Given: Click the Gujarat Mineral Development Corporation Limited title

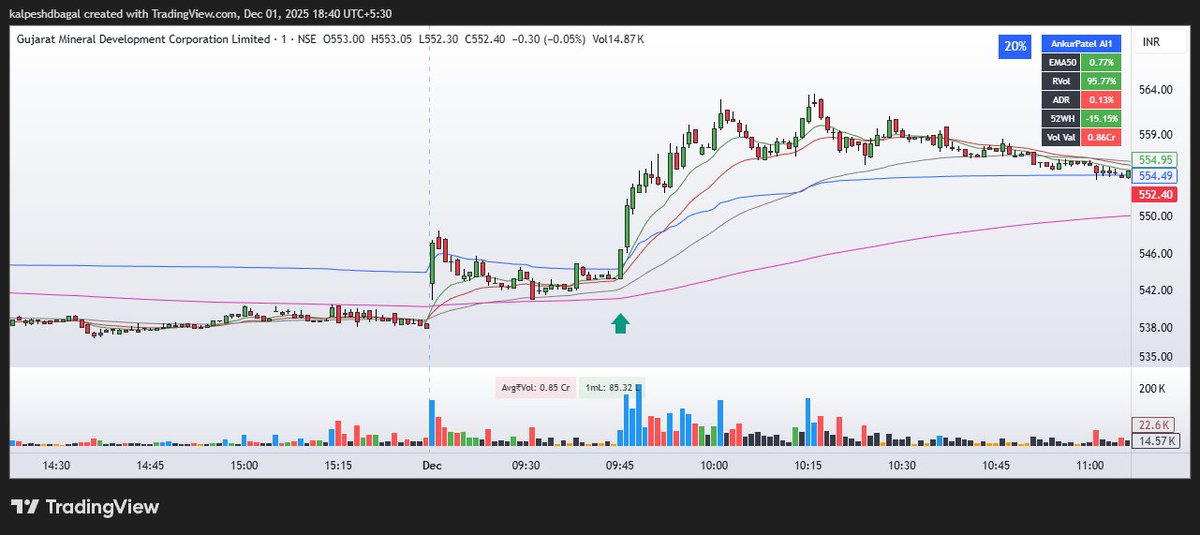Looking at the screenshot, I should (142, 39).
